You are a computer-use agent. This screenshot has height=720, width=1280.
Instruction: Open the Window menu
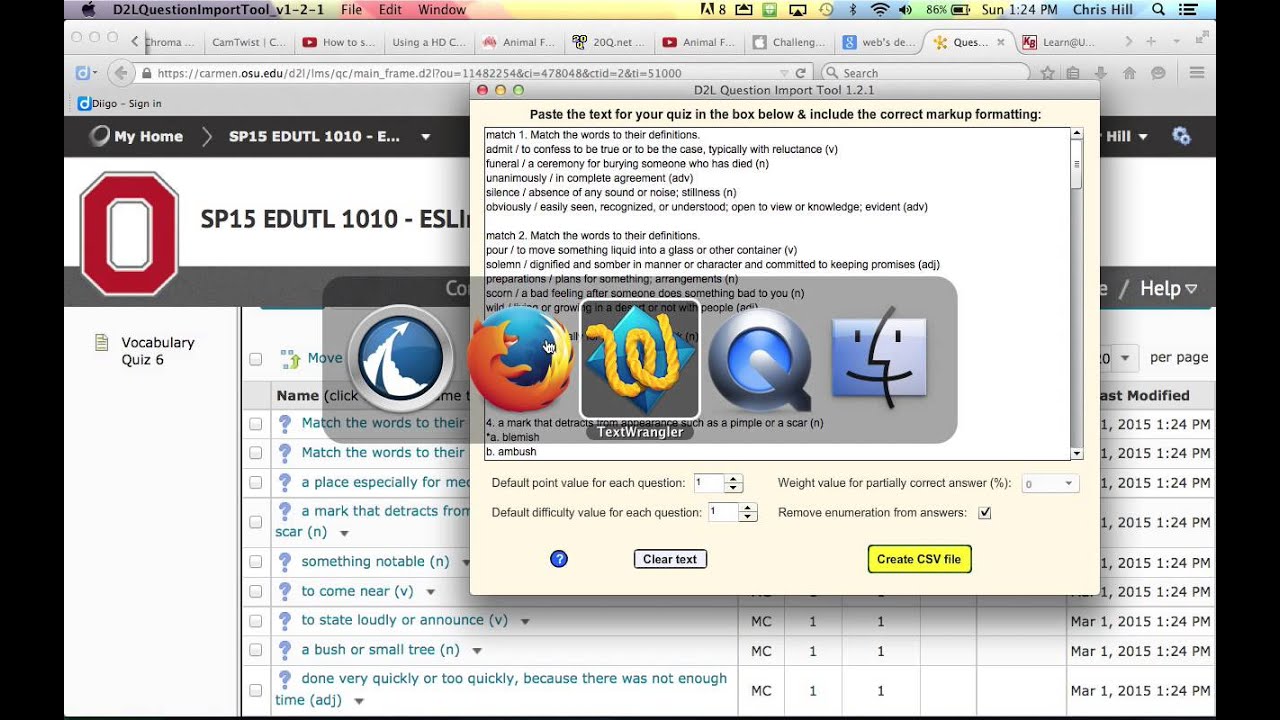click(x=441, y=10)
